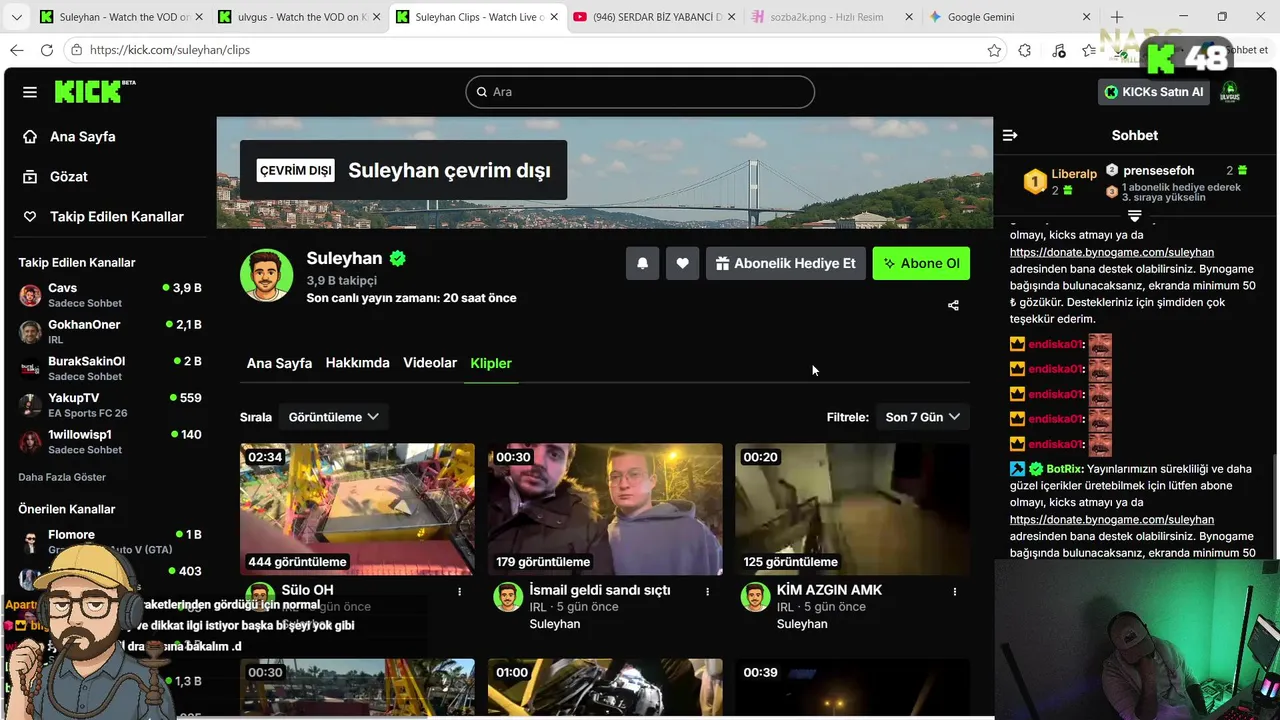The width and height of the screenshot is (1280, 720).
Task: Switch to the Hakkımda tab
Action: tap(357, 363)
